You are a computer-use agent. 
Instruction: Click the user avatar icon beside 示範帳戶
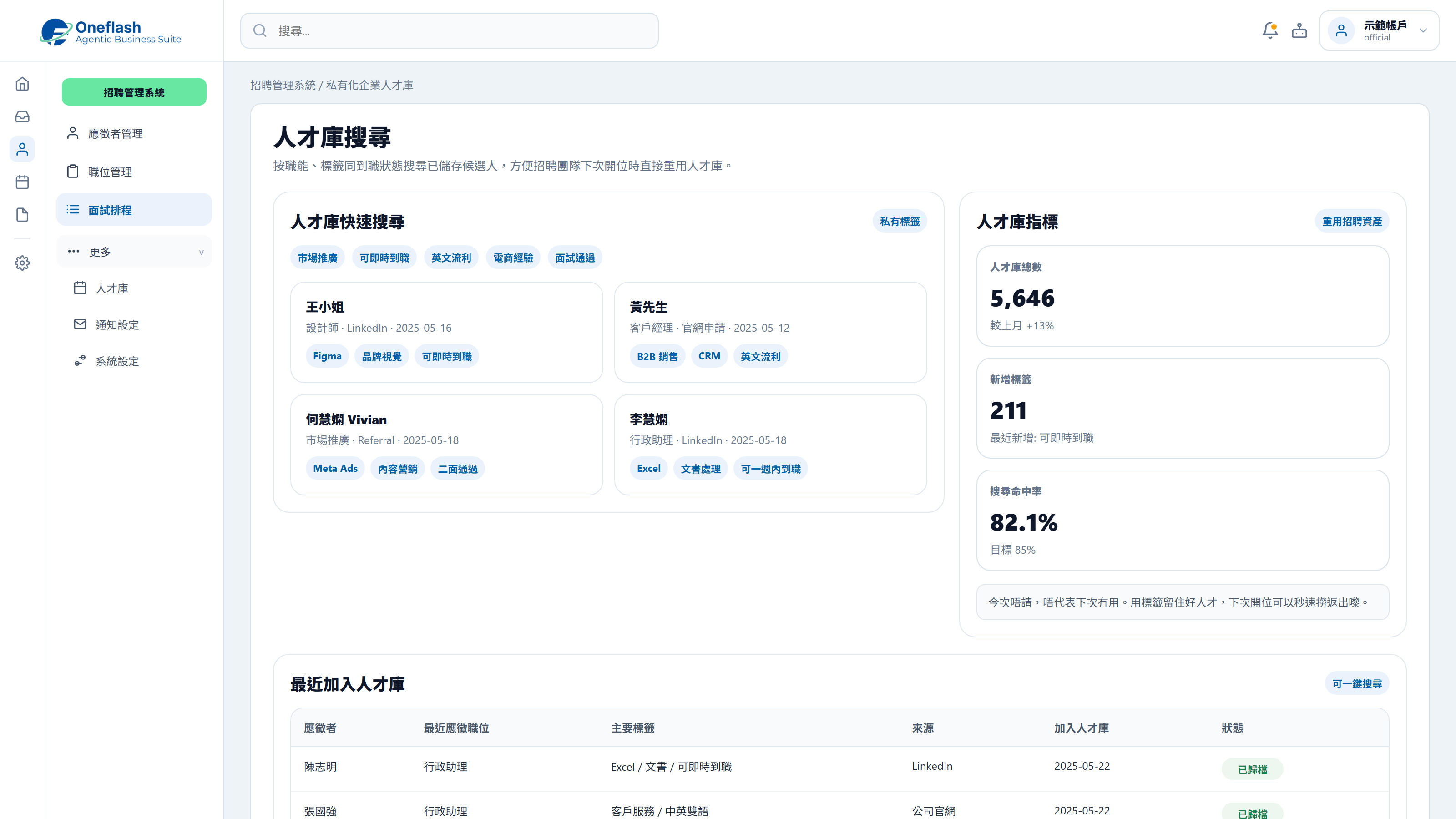(1341, 30)
